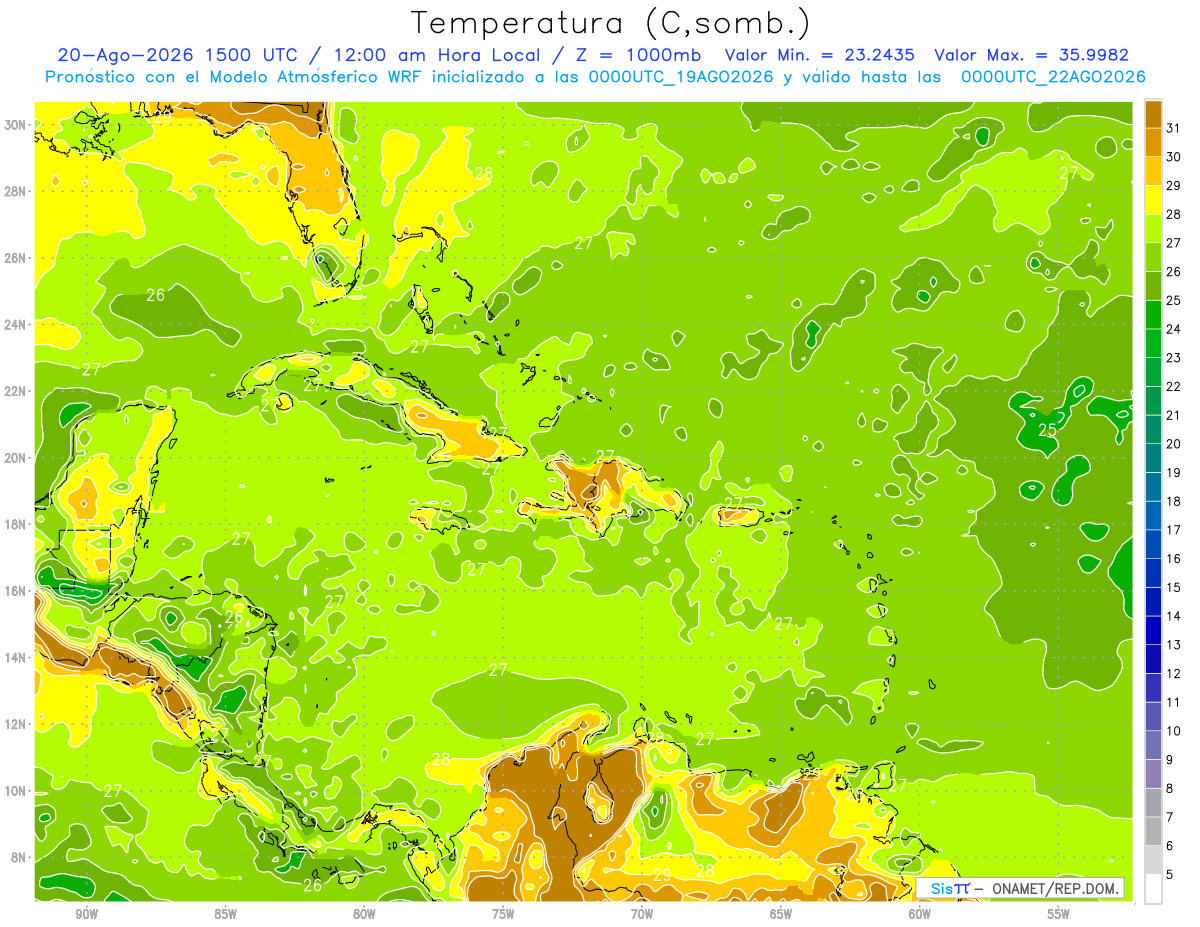1200x927 pixels.
Task: Click the "25" contour label on the map
Action: pyautogui.click(x=1048, y=430)
